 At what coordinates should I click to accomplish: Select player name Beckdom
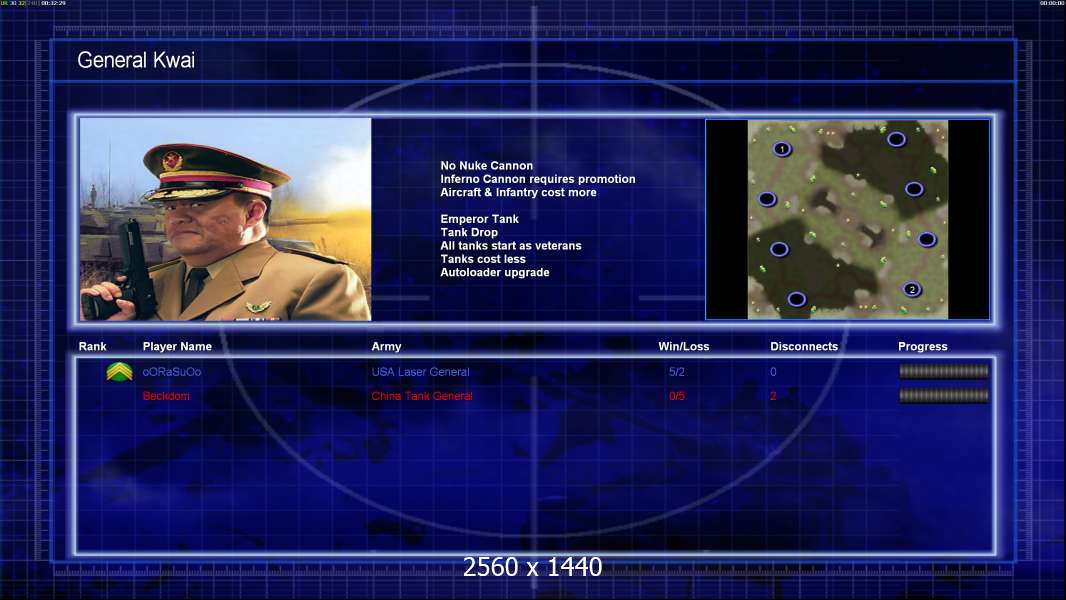tap(166, 396)
